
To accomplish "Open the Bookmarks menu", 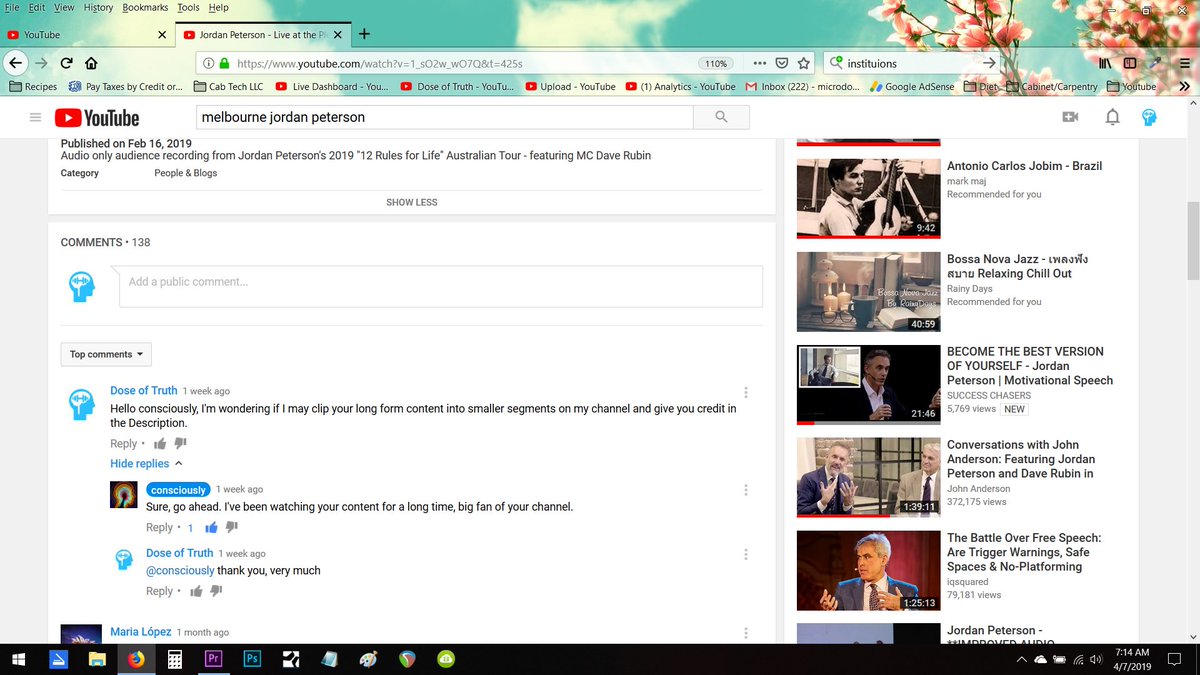I will (x=145, y=7).
